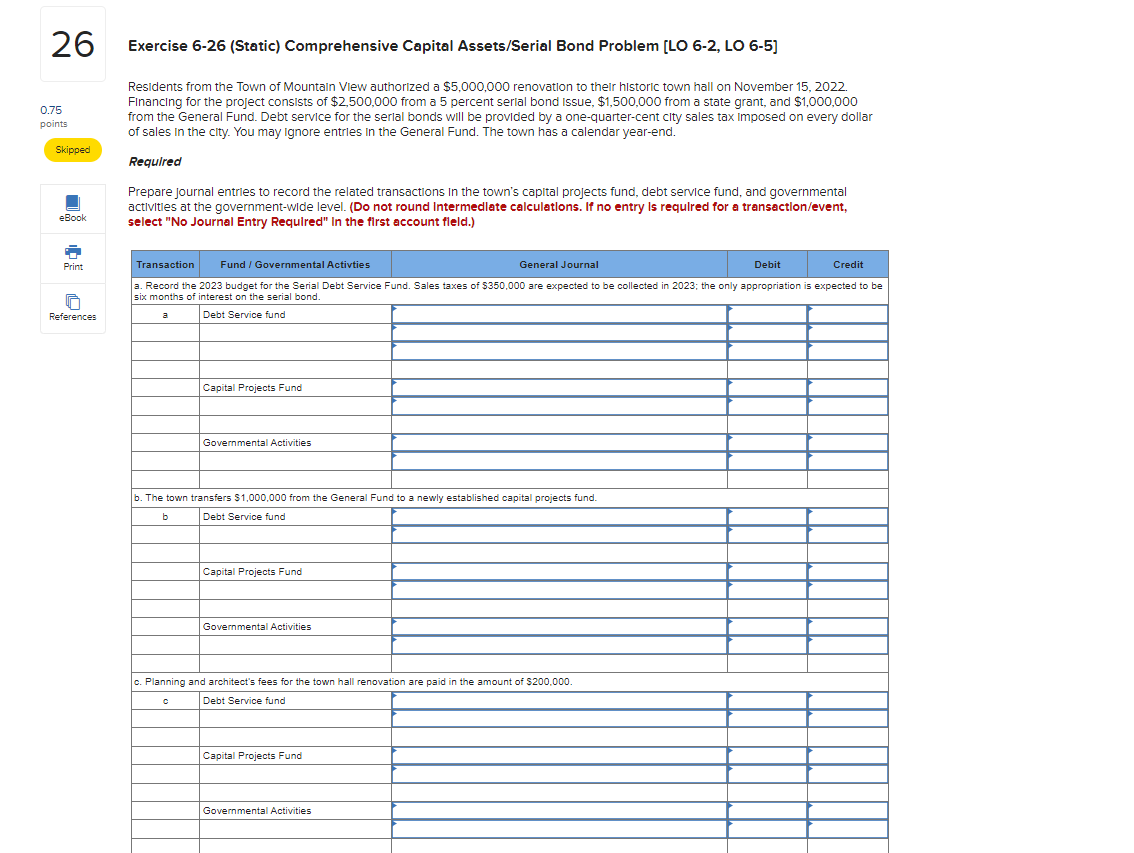
Task: Open the References panel
Action: point(72,305)
